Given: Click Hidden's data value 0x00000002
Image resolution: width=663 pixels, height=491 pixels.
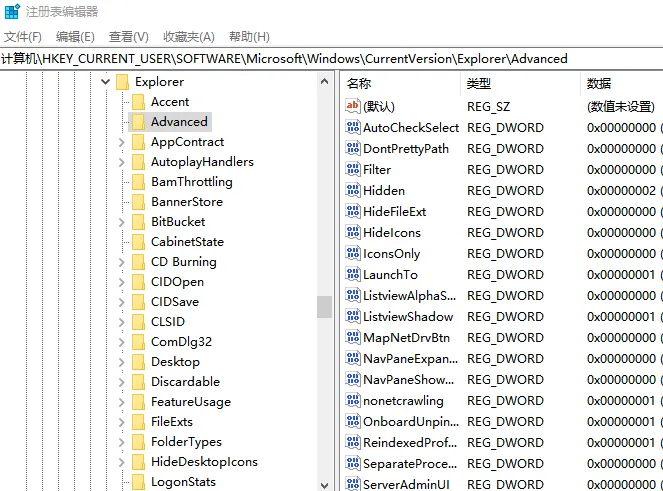Looking at the screenshot, I should pos(621,190).
